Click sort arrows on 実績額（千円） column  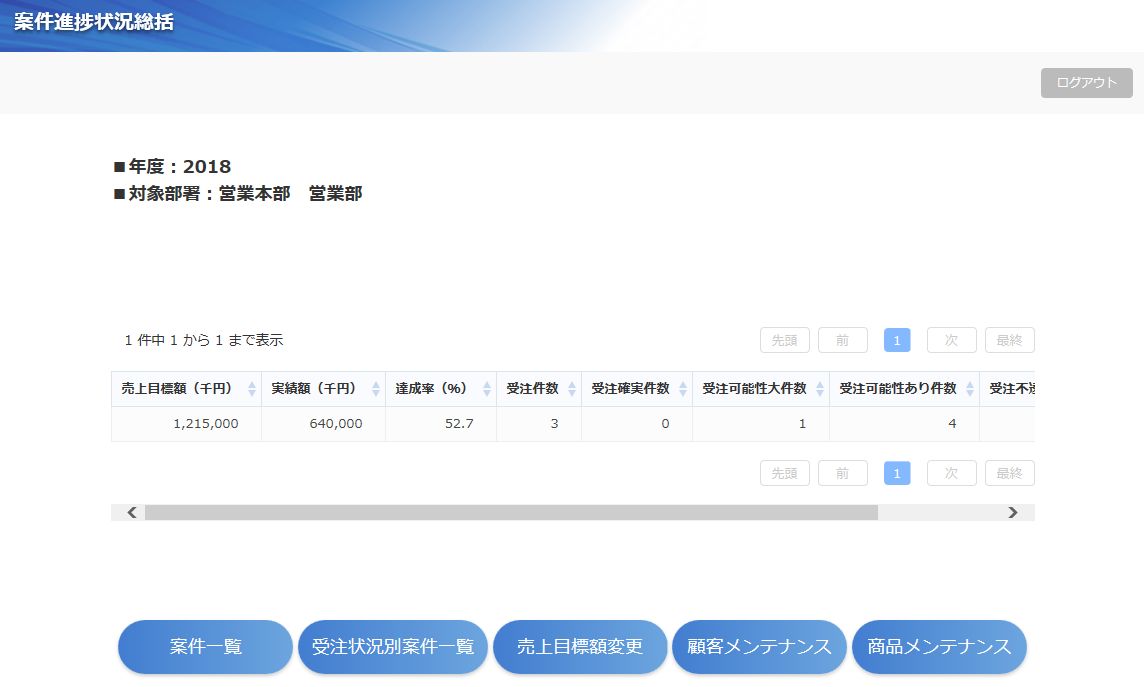click(x=376, y=389)
